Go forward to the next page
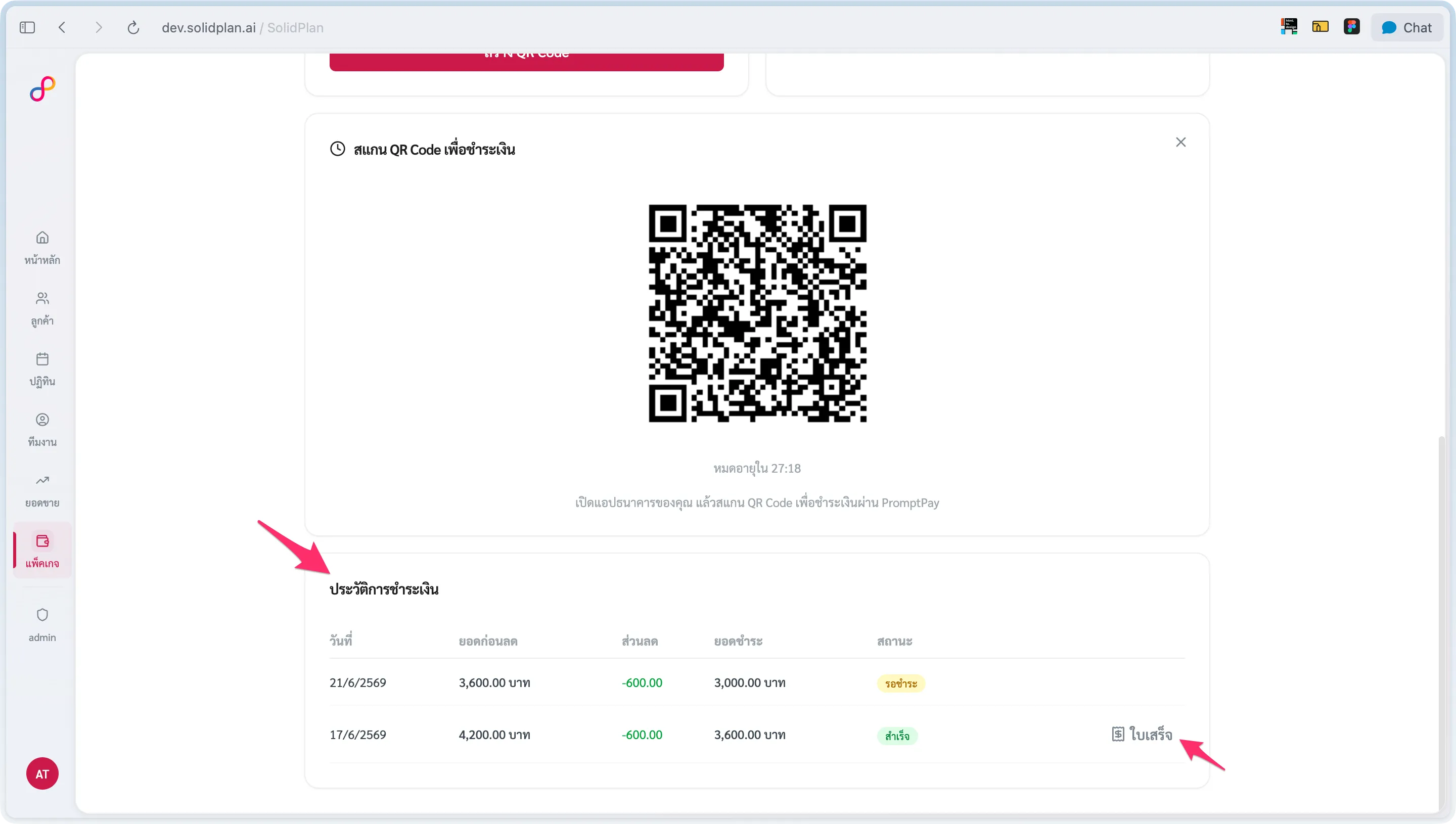 99,28
